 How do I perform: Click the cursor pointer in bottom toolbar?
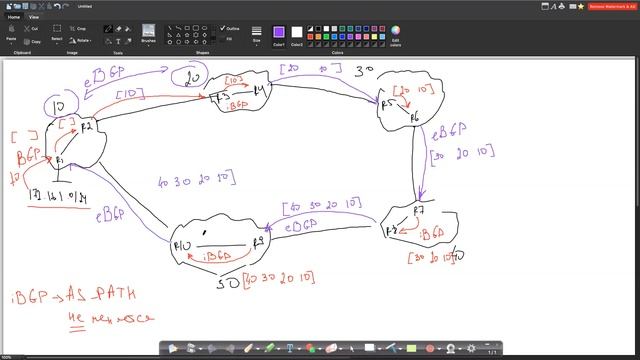pyautogui.click(x=351, y=348)
